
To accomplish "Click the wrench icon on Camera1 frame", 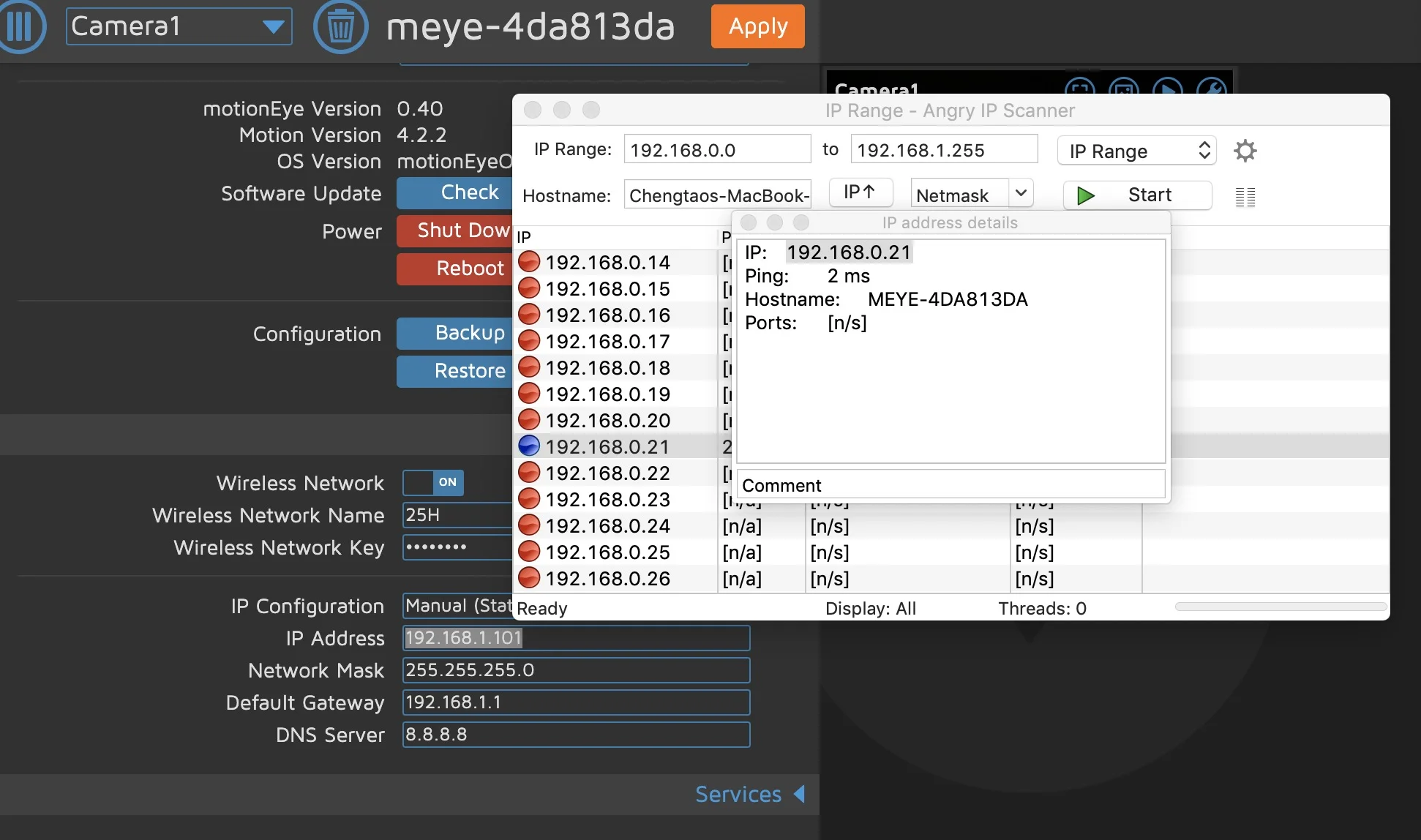I will 1212,86.
